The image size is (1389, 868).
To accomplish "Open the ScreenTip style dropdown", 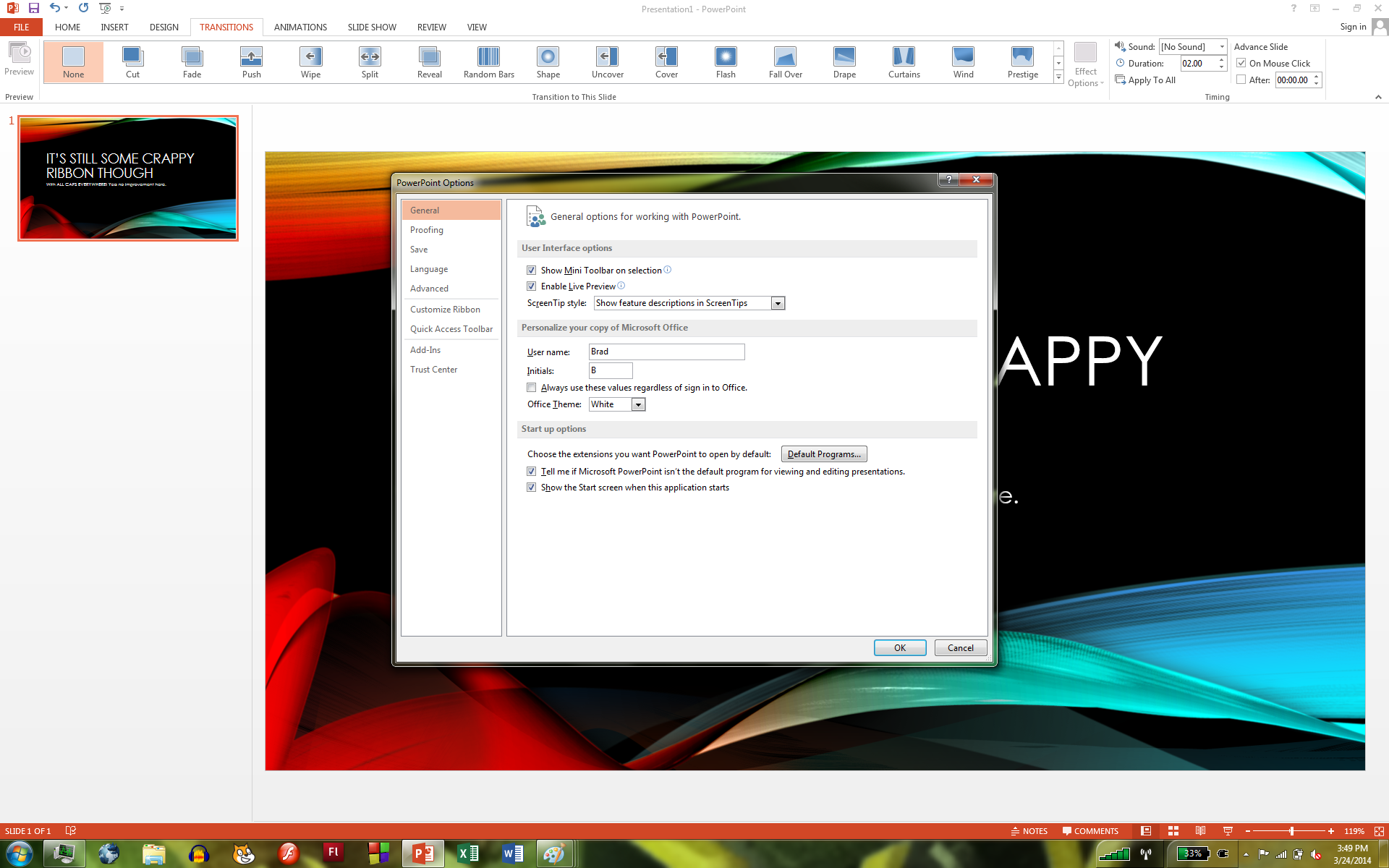I will [778, 303].
